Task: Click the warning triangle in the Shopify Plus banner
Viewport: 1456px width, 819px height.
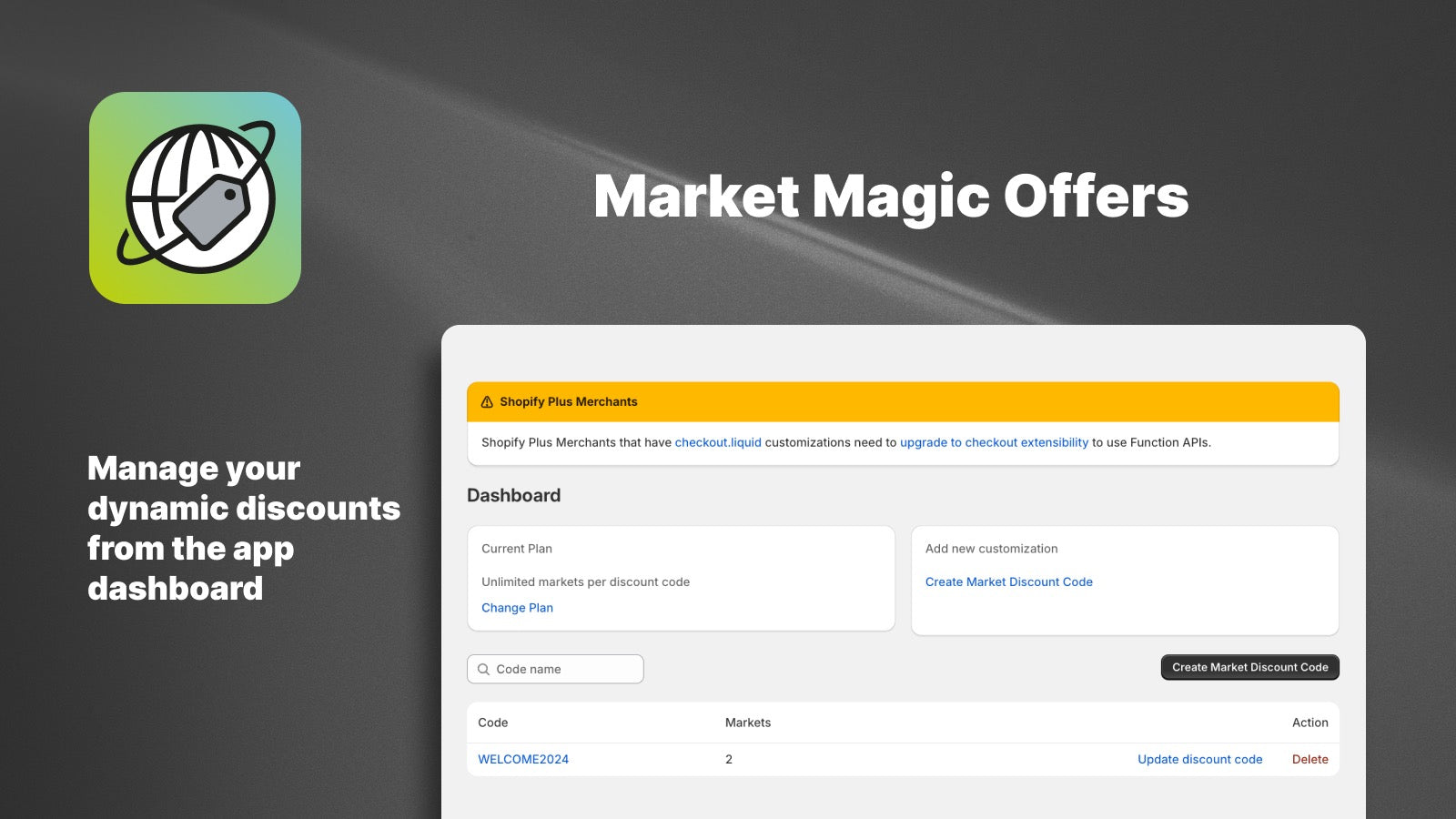Action: click(485, 400)
